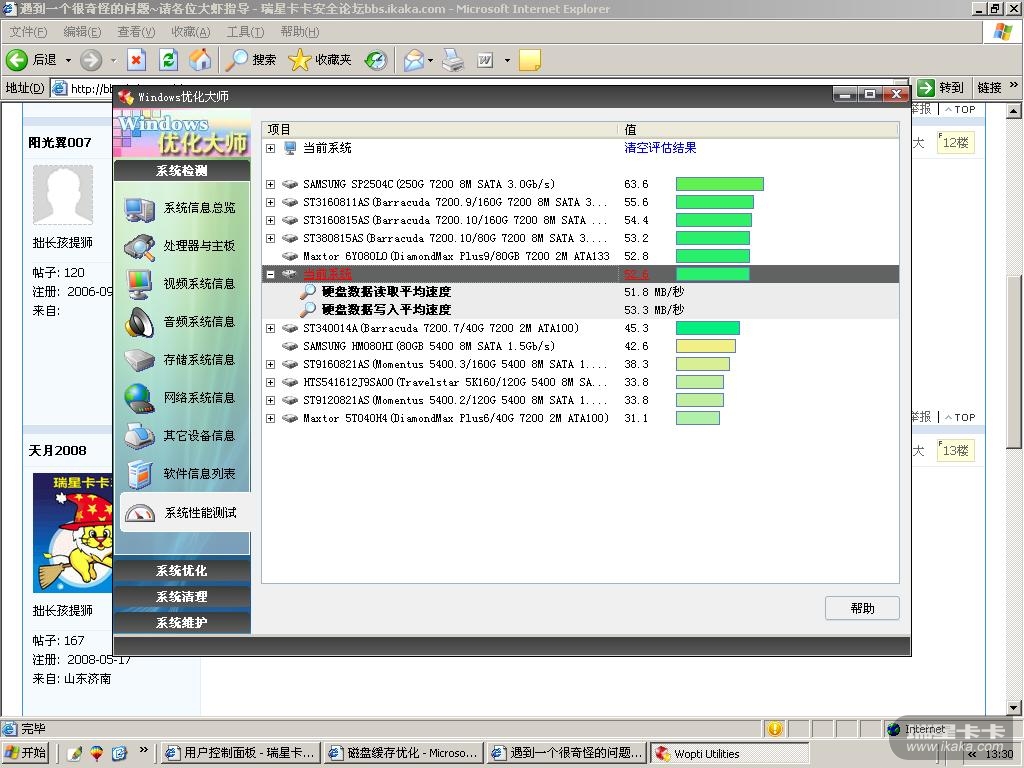Open 软件信息列表 icon
Screen dimensions: 1024x768
point(139,474)
